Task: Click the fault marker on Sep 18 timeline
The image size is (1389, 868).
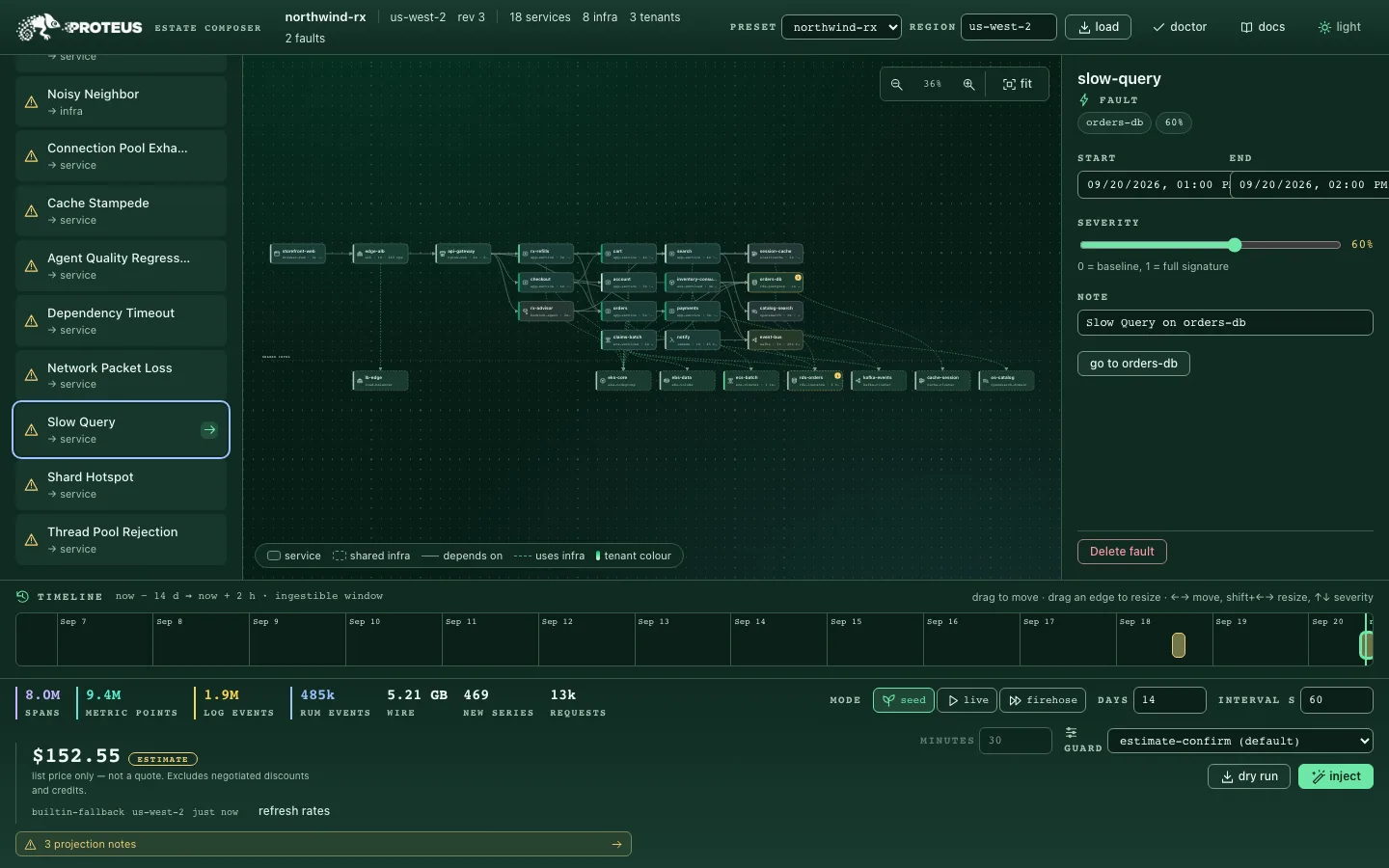Action: point(1179,645)
